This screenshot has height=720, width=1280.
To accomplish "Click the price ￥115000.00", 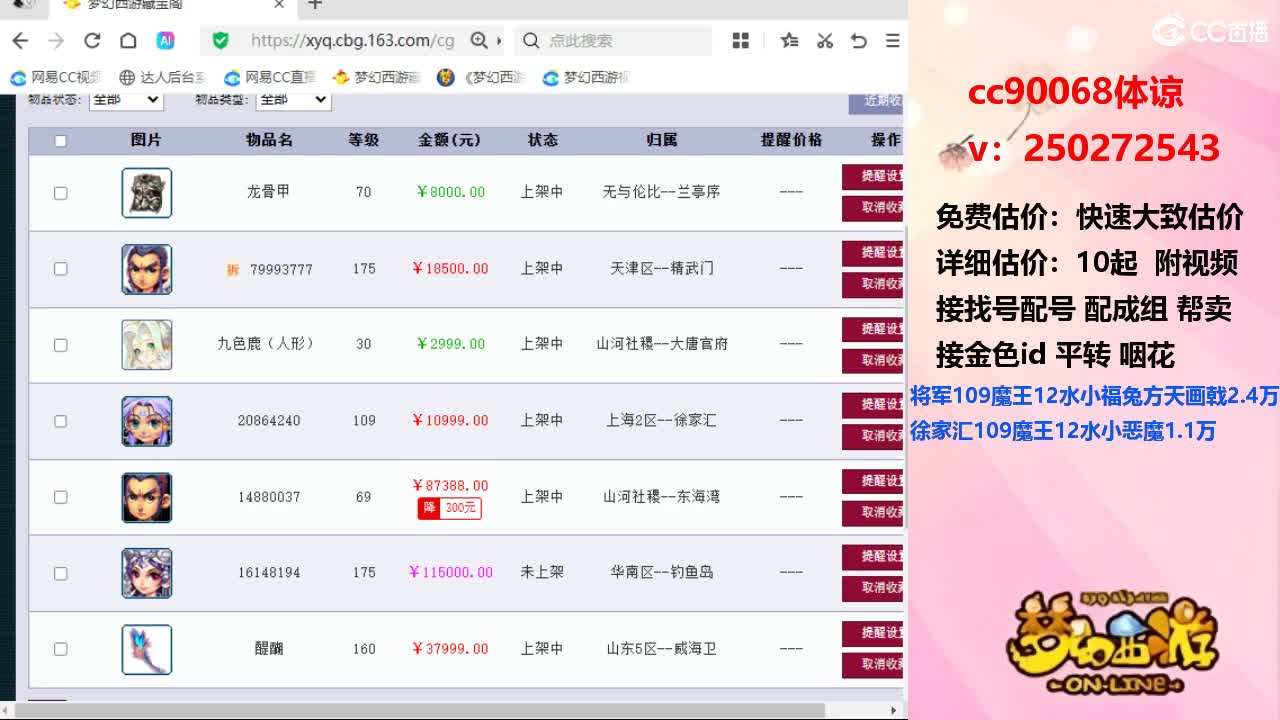I will [x=451, y=572].
